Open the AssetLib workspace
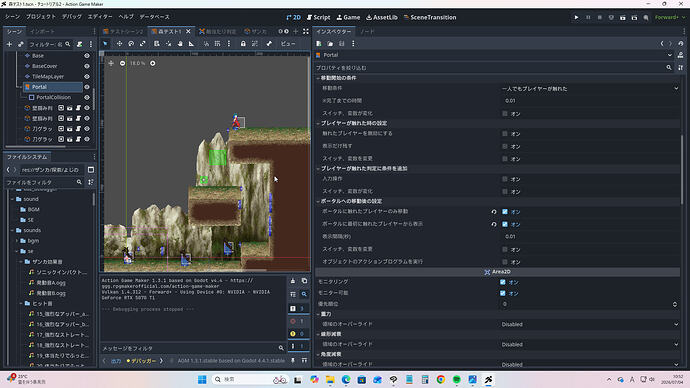The width and height of the screenshot is (690, 388). [x=382, y=18]
